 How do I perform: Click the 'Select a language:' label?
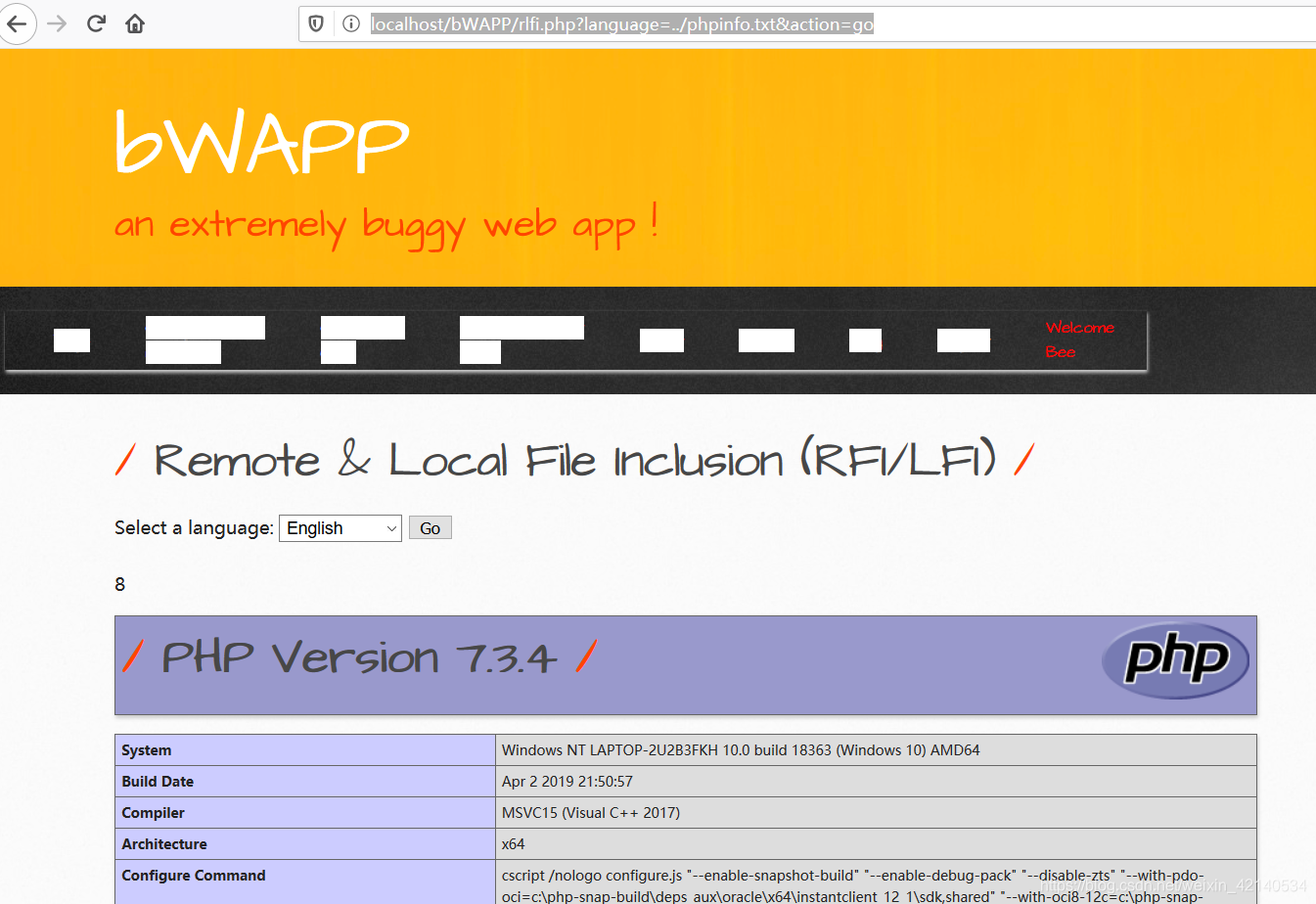194,528
